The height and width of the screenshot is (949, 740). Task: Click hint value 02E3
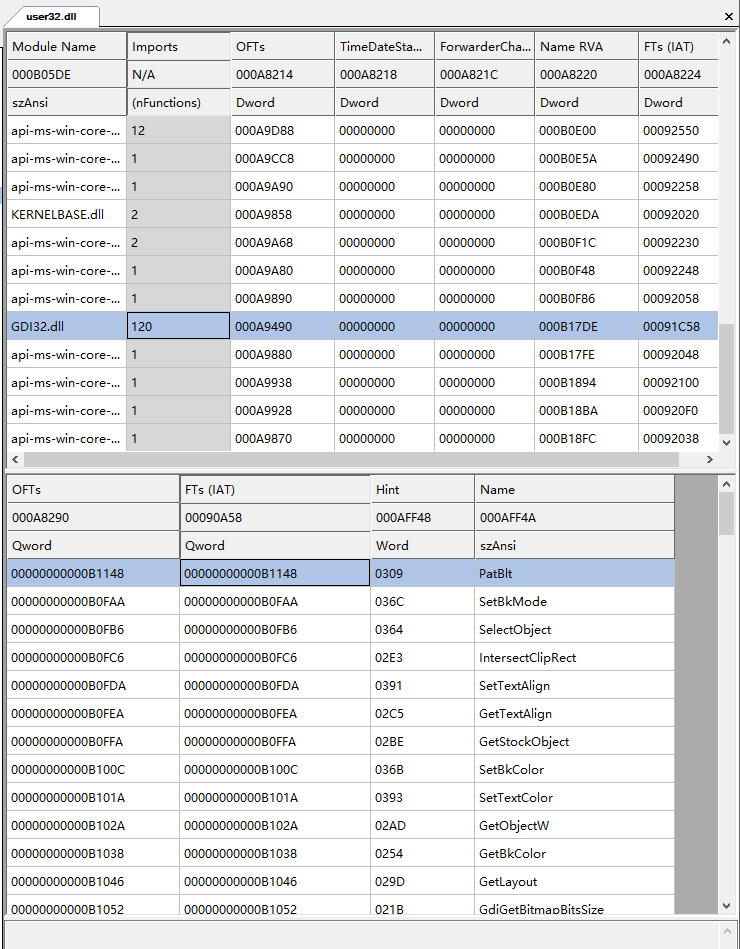click(x=422, y=657)
